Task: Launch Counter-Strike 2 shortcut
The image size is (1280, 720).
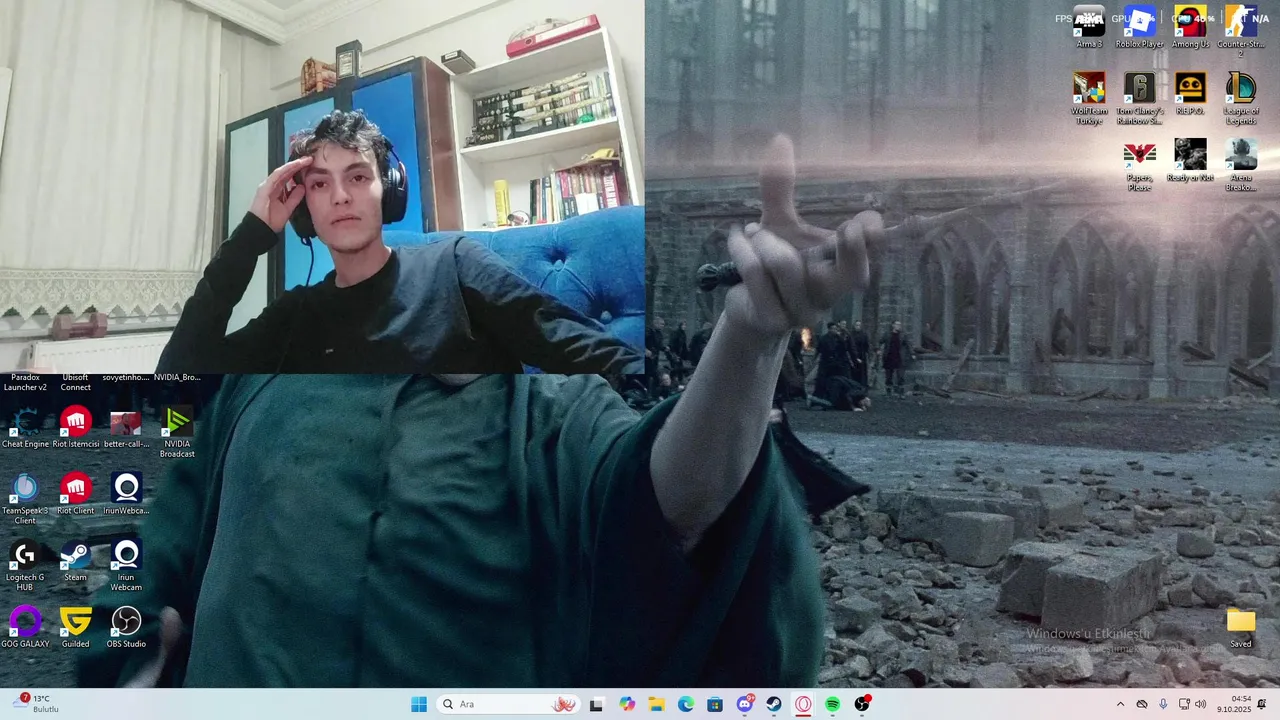Action: (1241, 30)
